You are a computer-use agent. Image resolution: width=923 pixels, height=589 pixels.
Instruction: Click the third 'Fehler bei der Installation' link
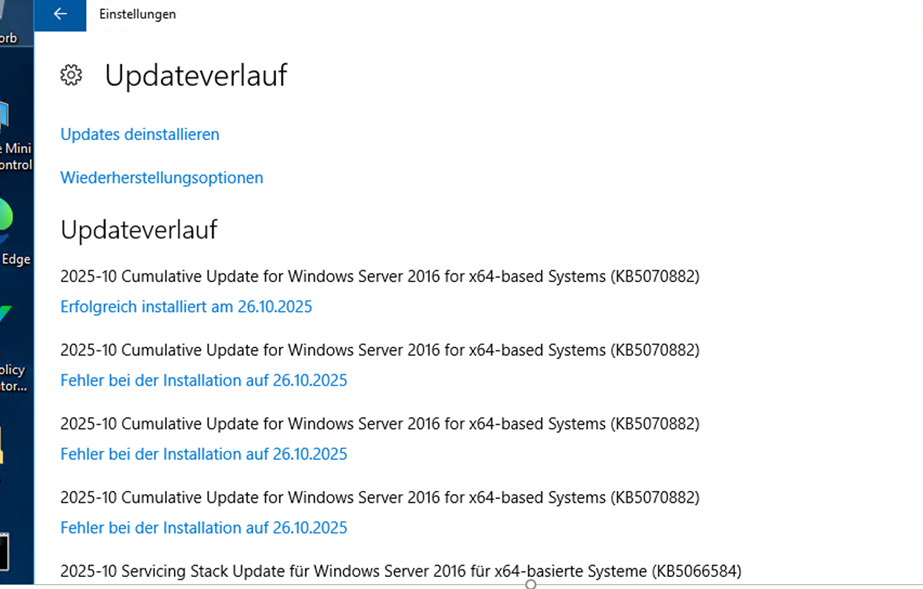(x=203, y=528)
